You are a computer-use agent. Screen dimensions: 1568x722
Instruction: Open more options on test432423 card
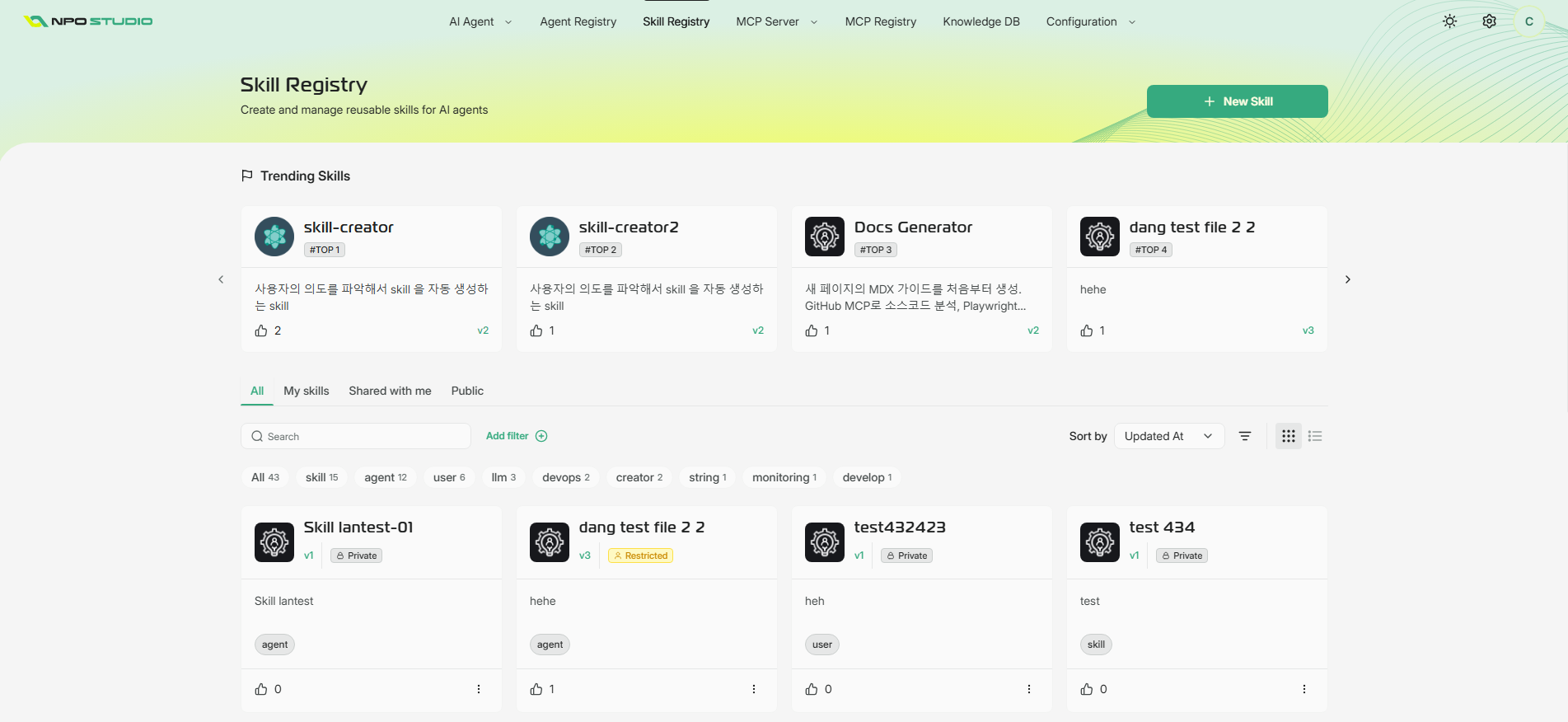click(1029, 689)
